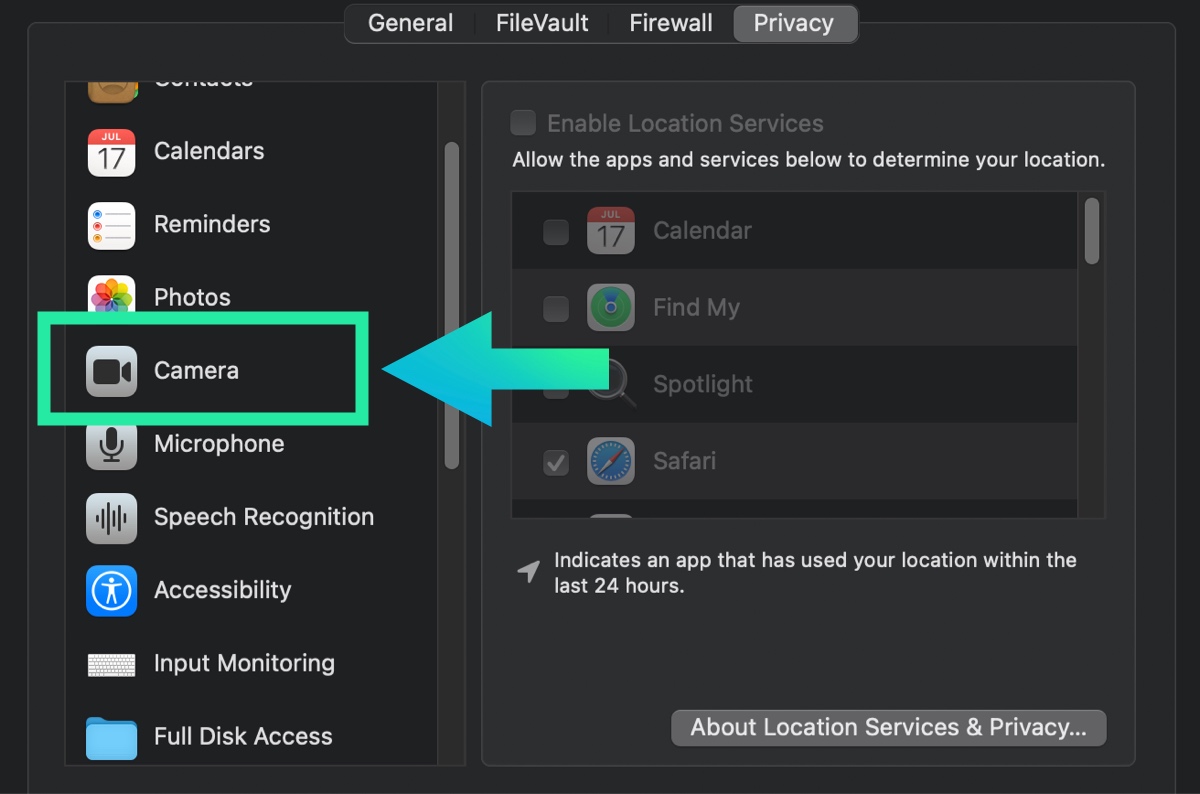1200x794 pixels.
Task: Click the Reminders list icon
Action: [111, 225]
